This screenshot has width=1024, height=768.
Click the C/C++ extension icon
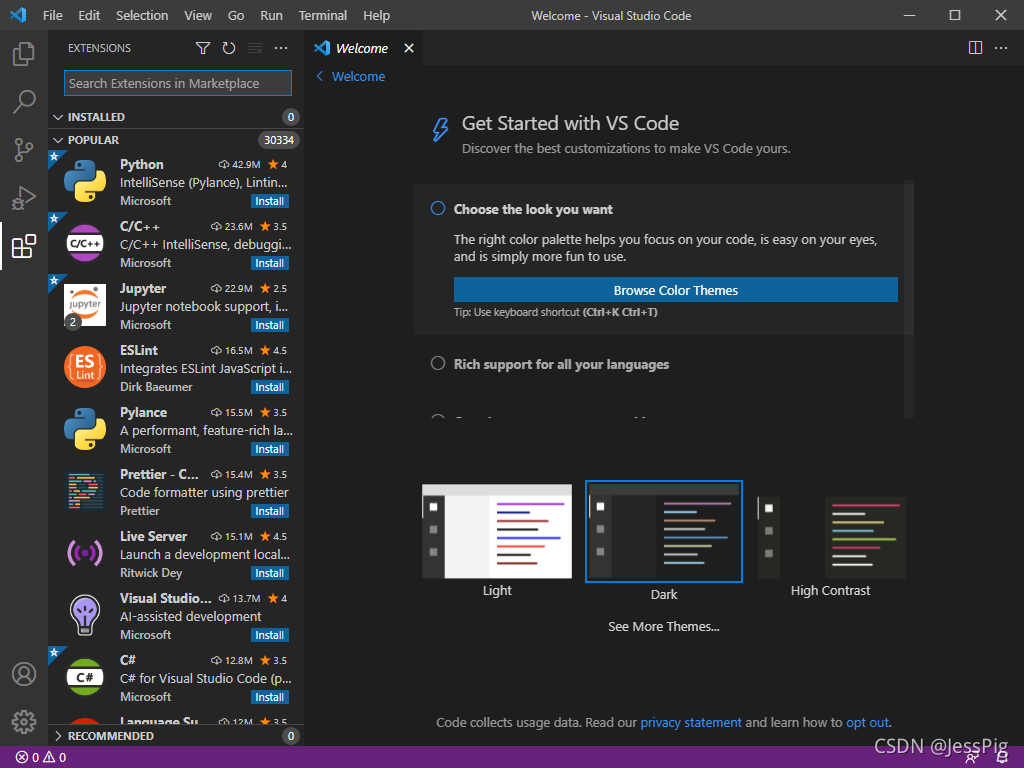point(85,243)
